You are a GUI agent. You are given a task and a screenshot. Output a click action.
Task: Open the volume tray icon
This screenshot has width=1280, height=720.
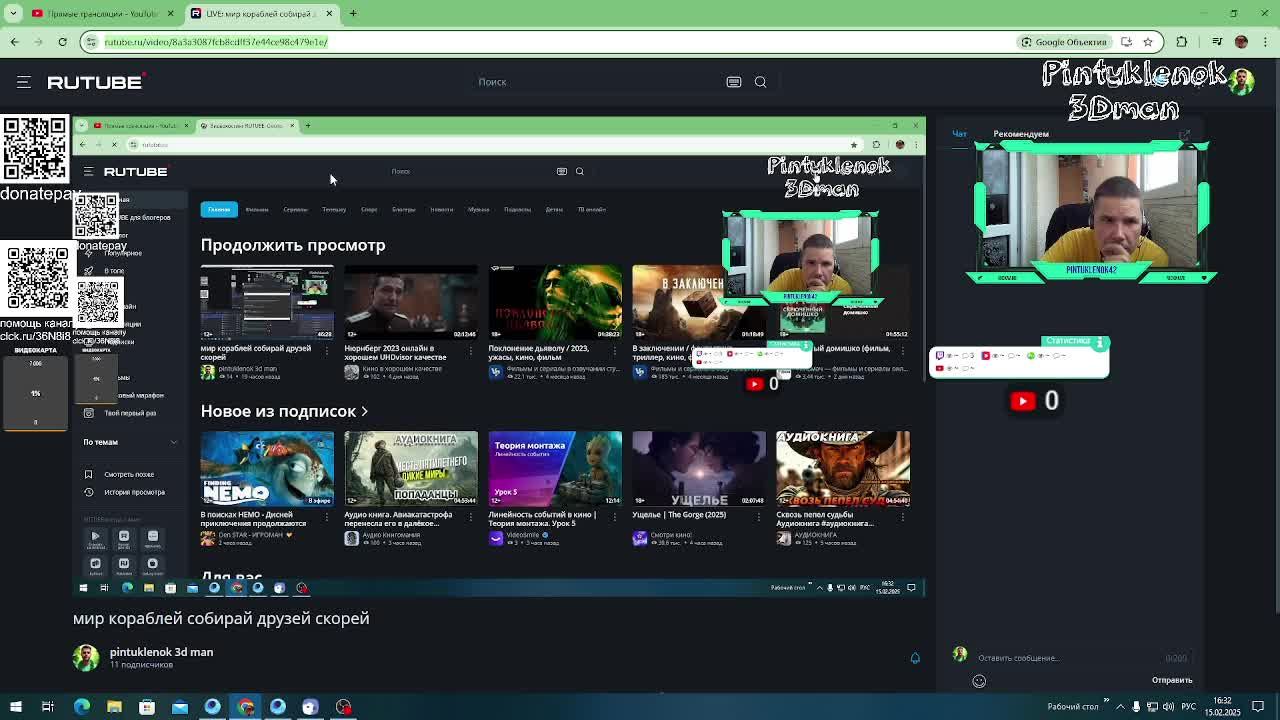pos(1169,707)
